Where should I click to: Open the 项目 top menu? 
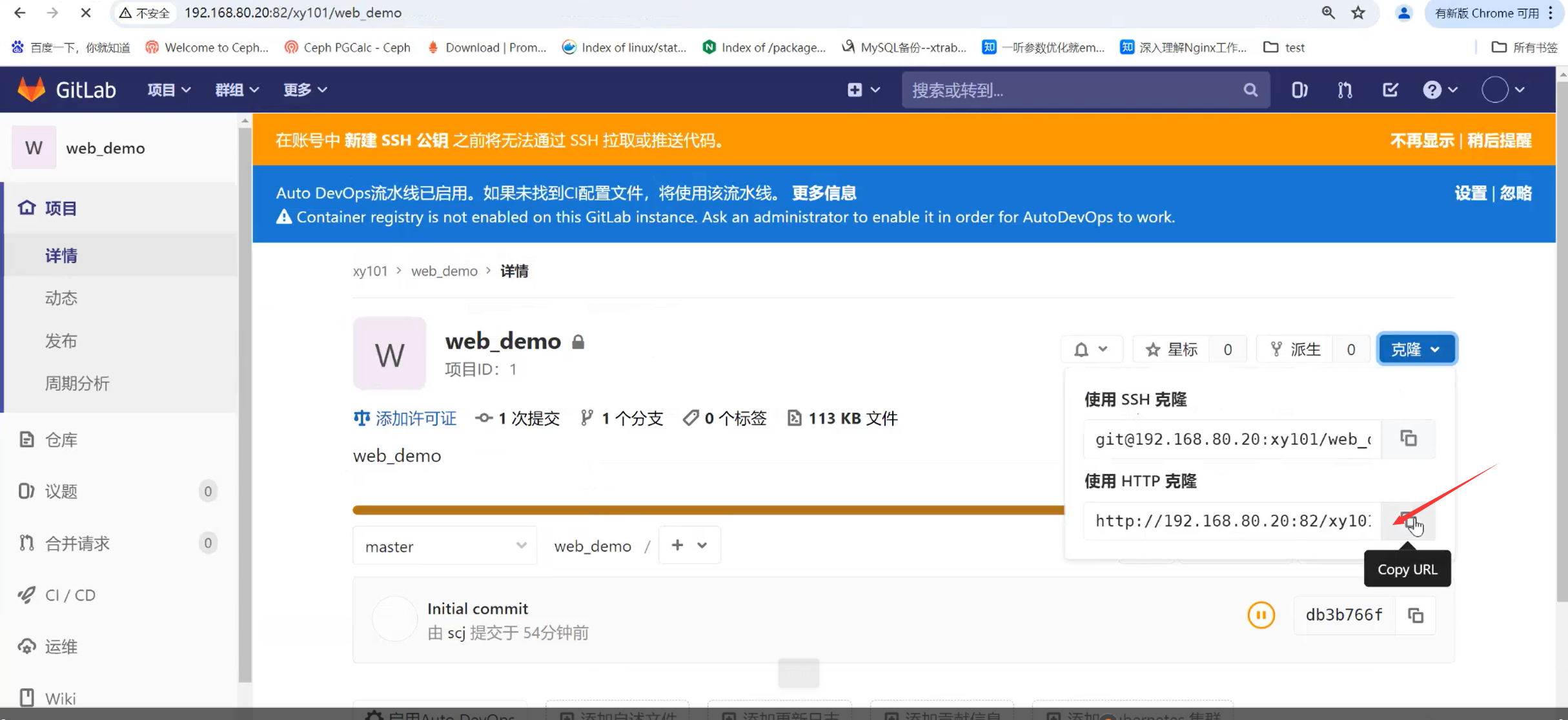[x=168, y=90]
